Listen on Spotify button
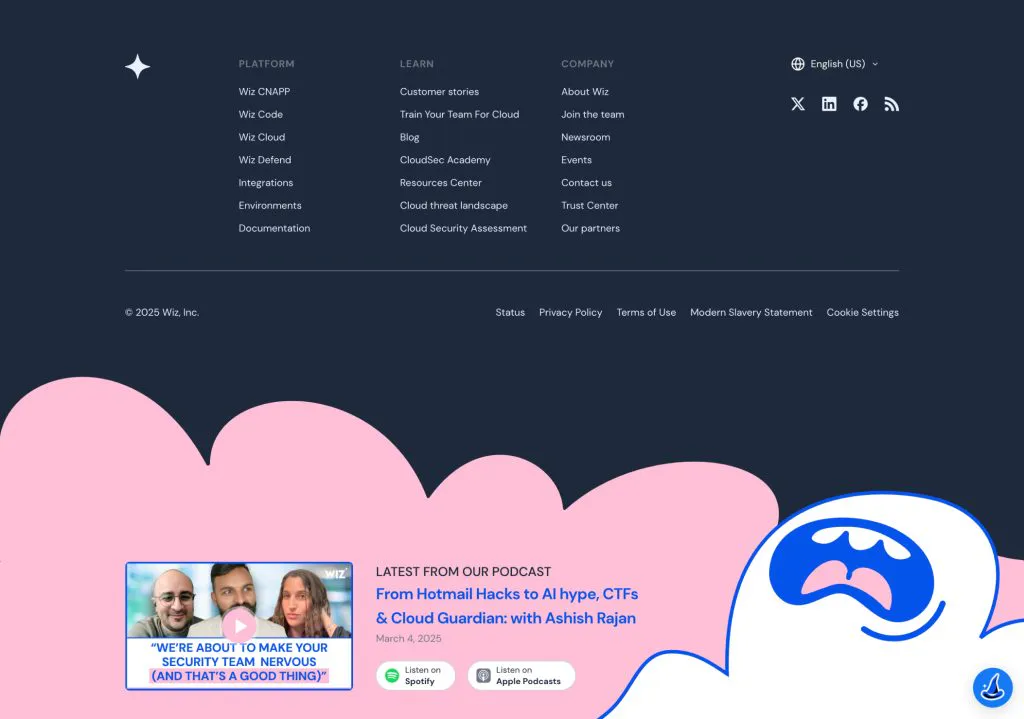 coord(415,675)
